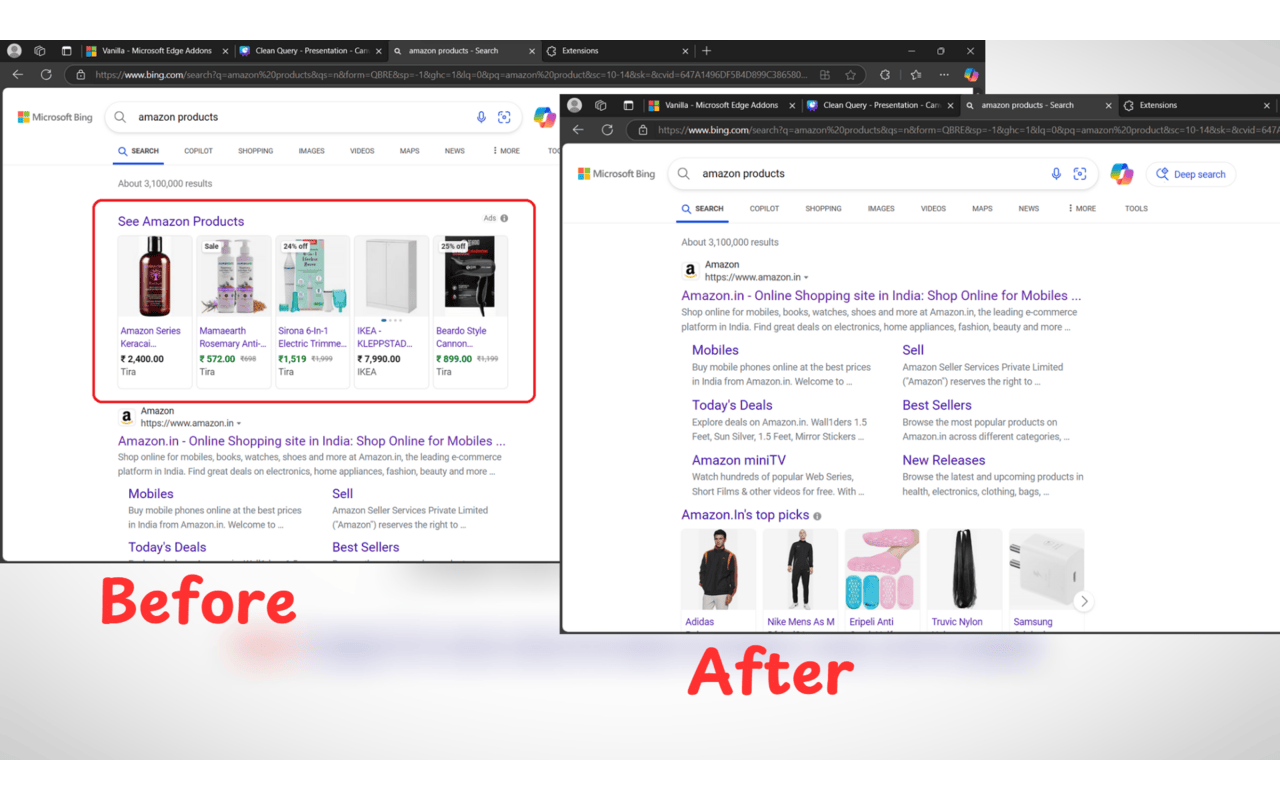The image size is (1280, 800).
Task: Click the back arrow in After window
Action: click(x=578, y=130)
